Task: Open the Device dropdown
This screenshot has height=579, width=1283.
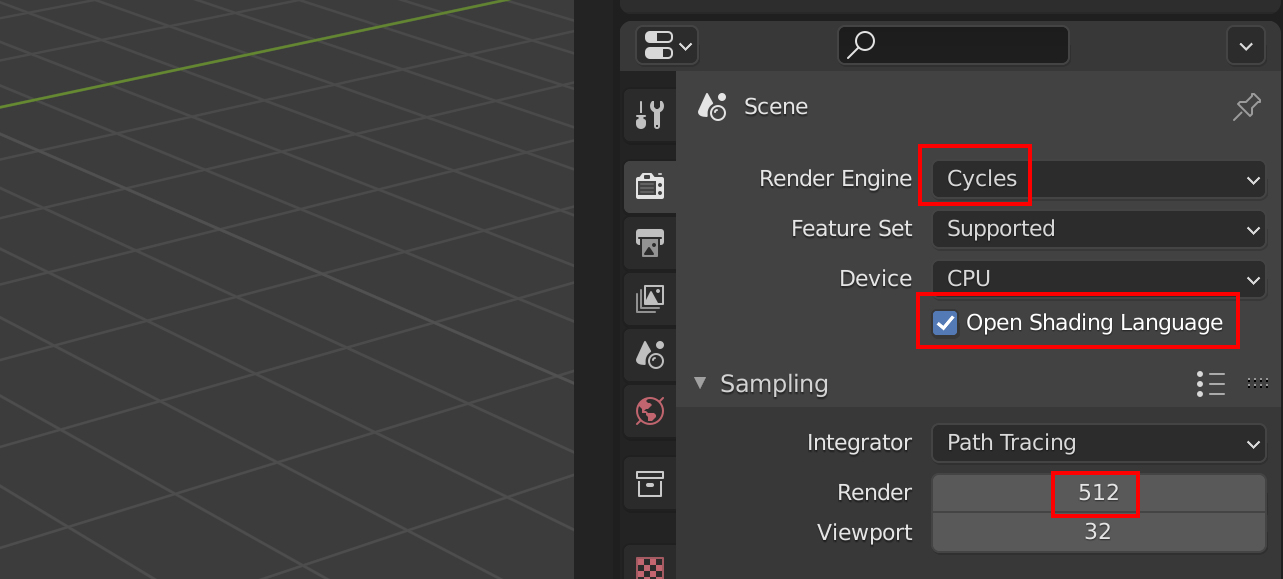Action: (1099, 279)
